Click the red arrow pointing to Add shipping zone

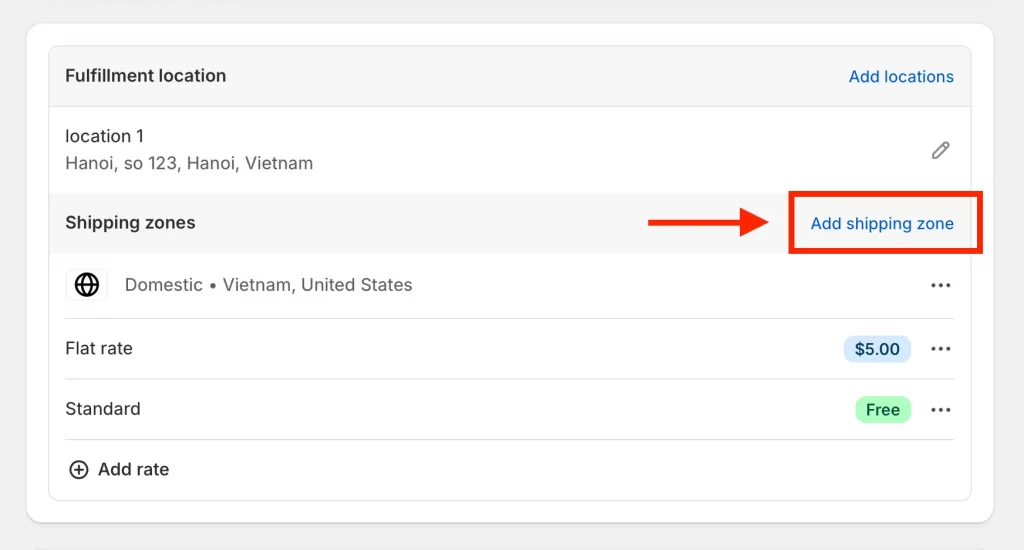(707, 222)
